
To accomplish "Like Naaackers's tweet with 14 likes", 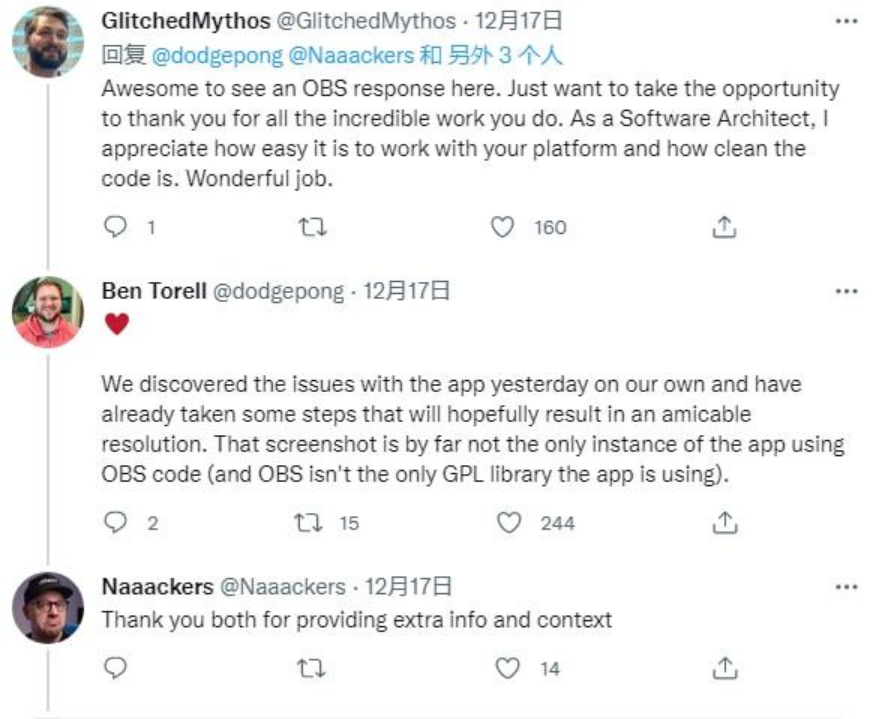I will [508, 668].
